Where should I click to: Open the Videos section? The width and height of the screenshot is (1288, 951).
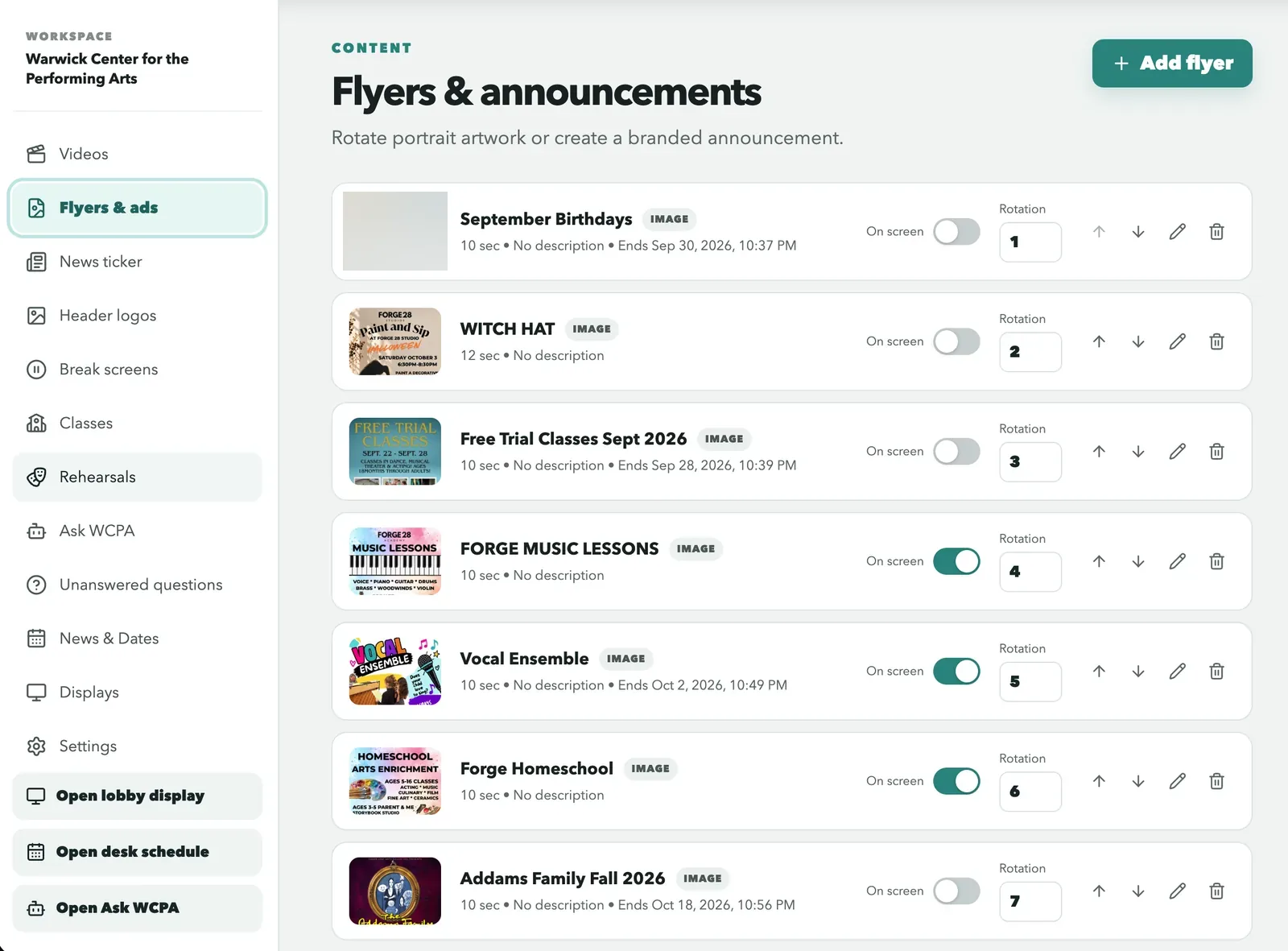point(137,154)
